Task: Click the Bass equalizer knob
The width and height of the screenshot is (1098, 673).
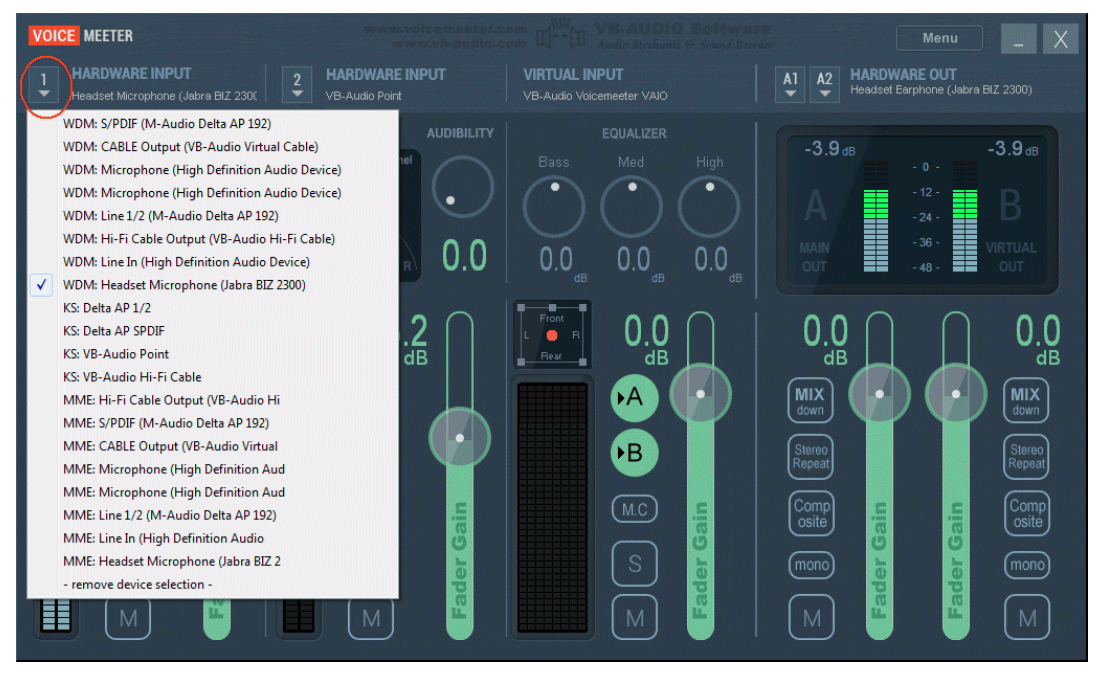Action: pos(554,207)
